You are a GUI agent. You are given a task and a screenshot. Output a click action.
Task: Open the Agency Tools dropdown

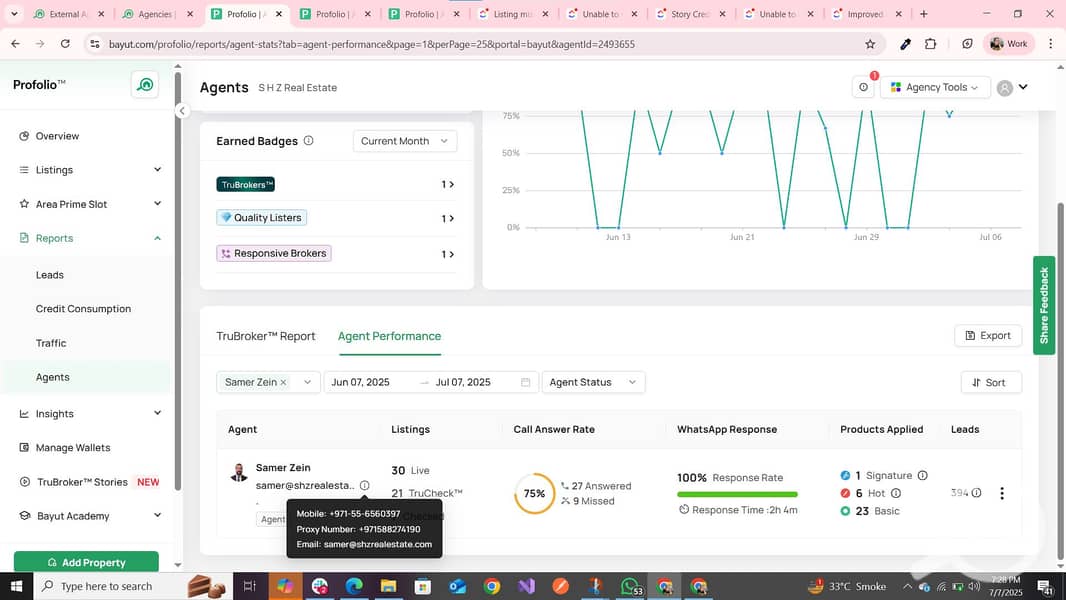click(x=935, y=87)
